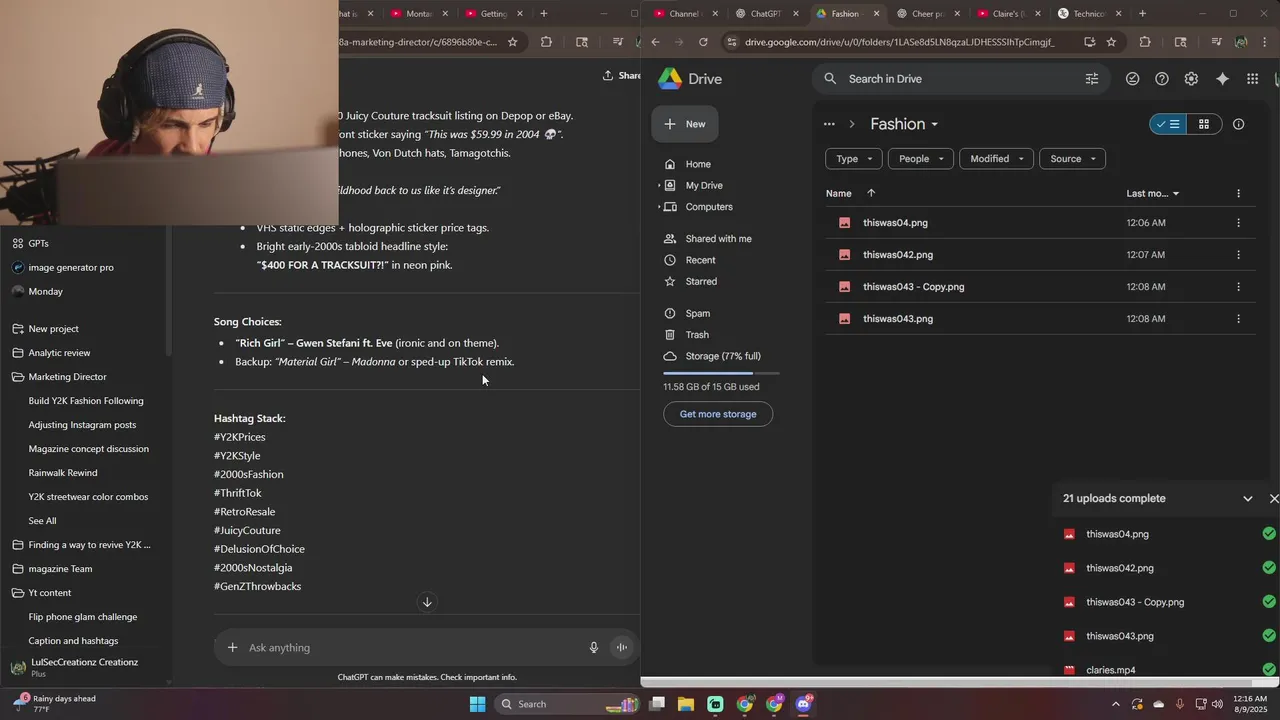The height and width of the screenshot is (720, 1280).
Task: Reload the Google Drive page
Action: pos(703,42)
